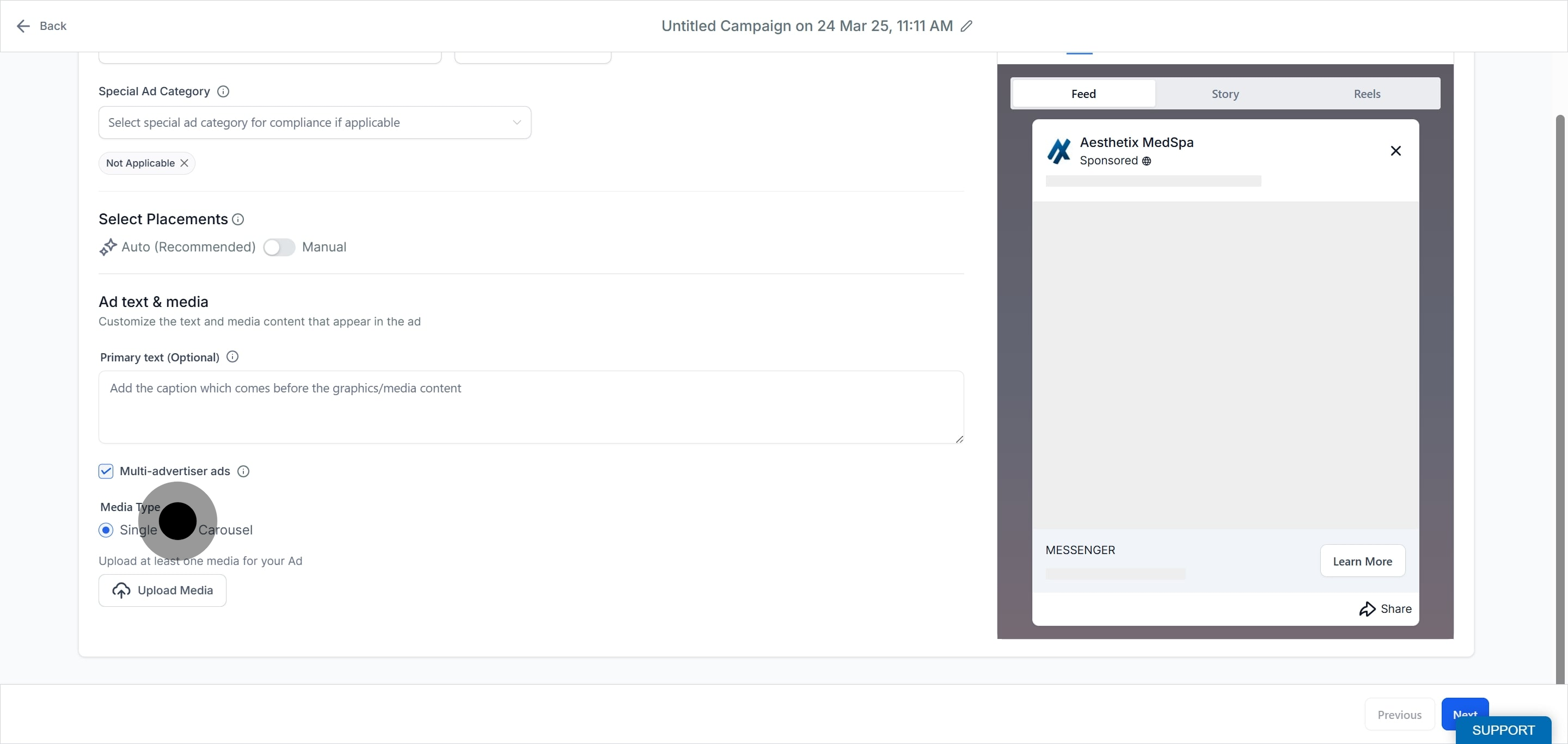Click the pencil icon to rename campaign
This screenshot has height=744, width=1568.
(966, 26)
